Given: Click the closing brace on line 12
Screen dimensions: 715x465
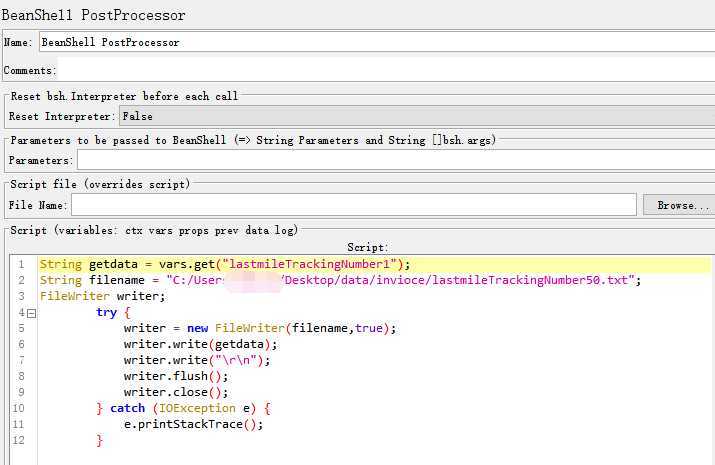Looking at the screenshot, I should (x=99, y=440).
